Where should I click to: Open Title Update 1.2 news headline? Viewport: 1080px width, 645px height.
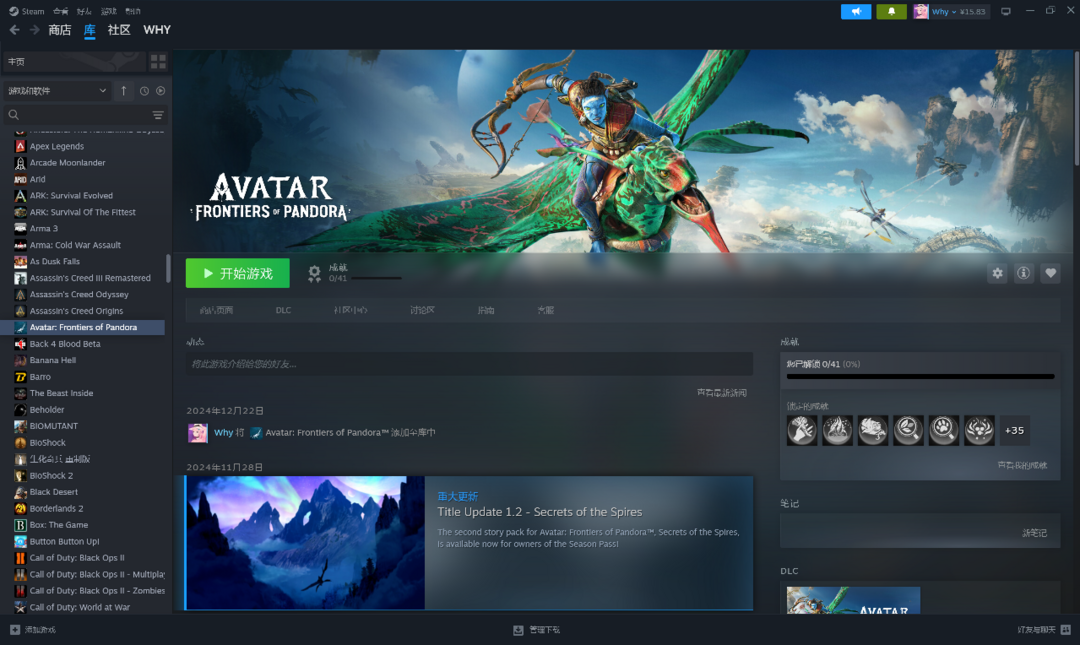coord(539,512)
